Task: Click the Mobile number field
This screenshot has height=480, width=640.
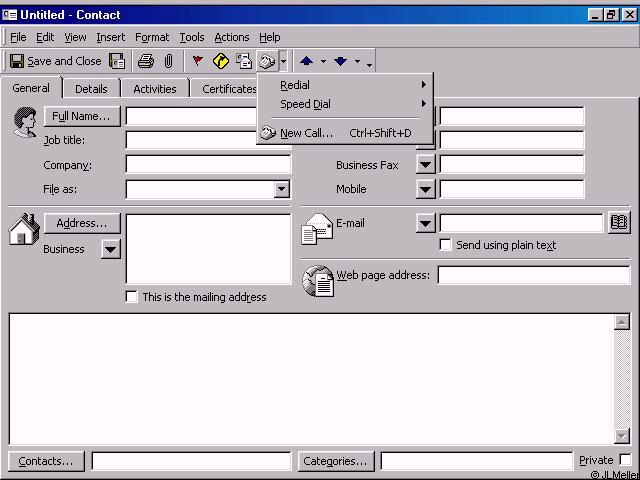Action: coord(512,189)
